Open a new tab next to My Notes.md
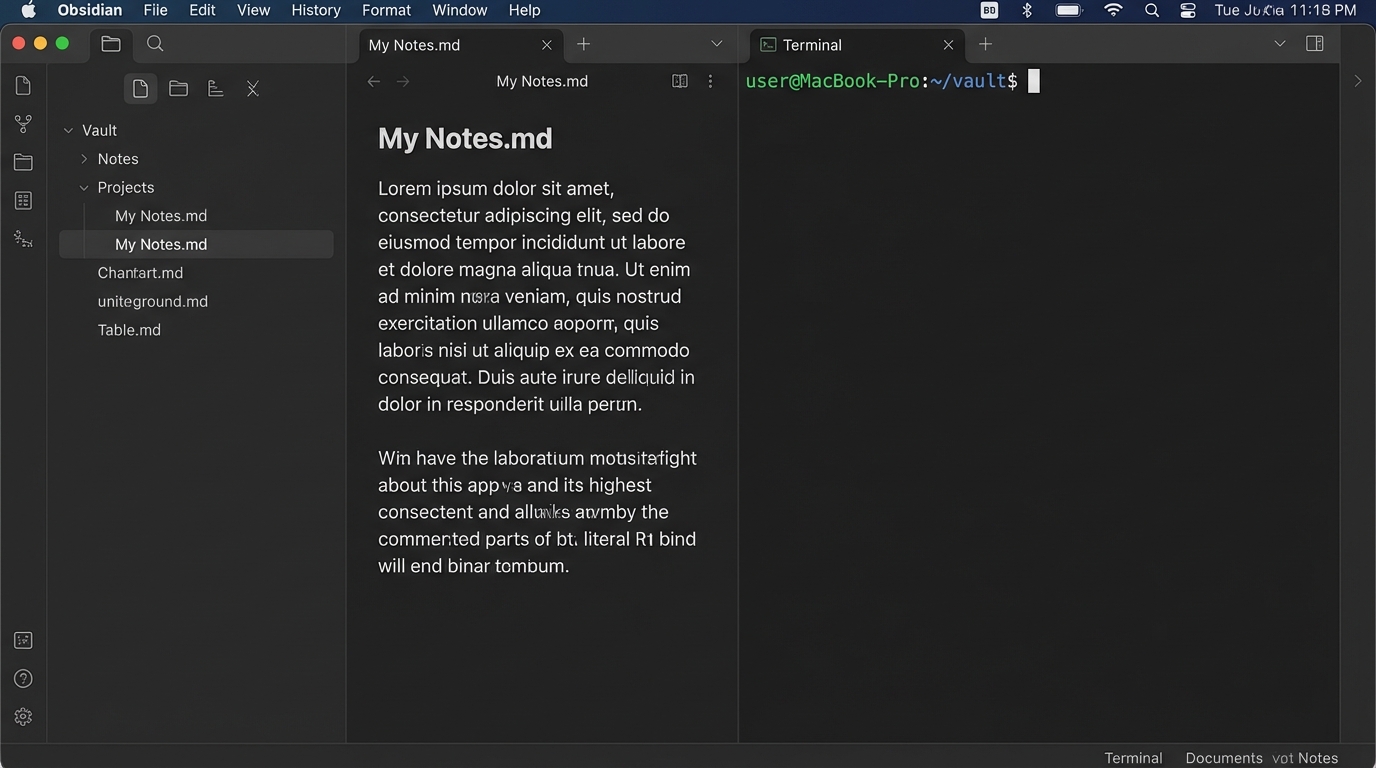 click(x=583, y=44)
